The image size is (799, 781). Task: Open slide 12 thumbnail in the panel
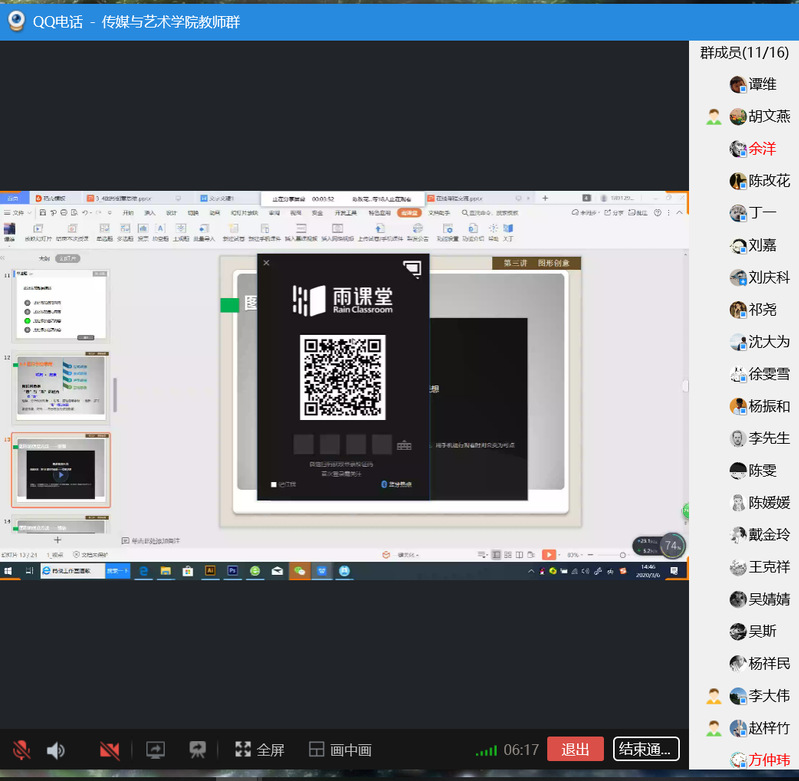point(61,387)
